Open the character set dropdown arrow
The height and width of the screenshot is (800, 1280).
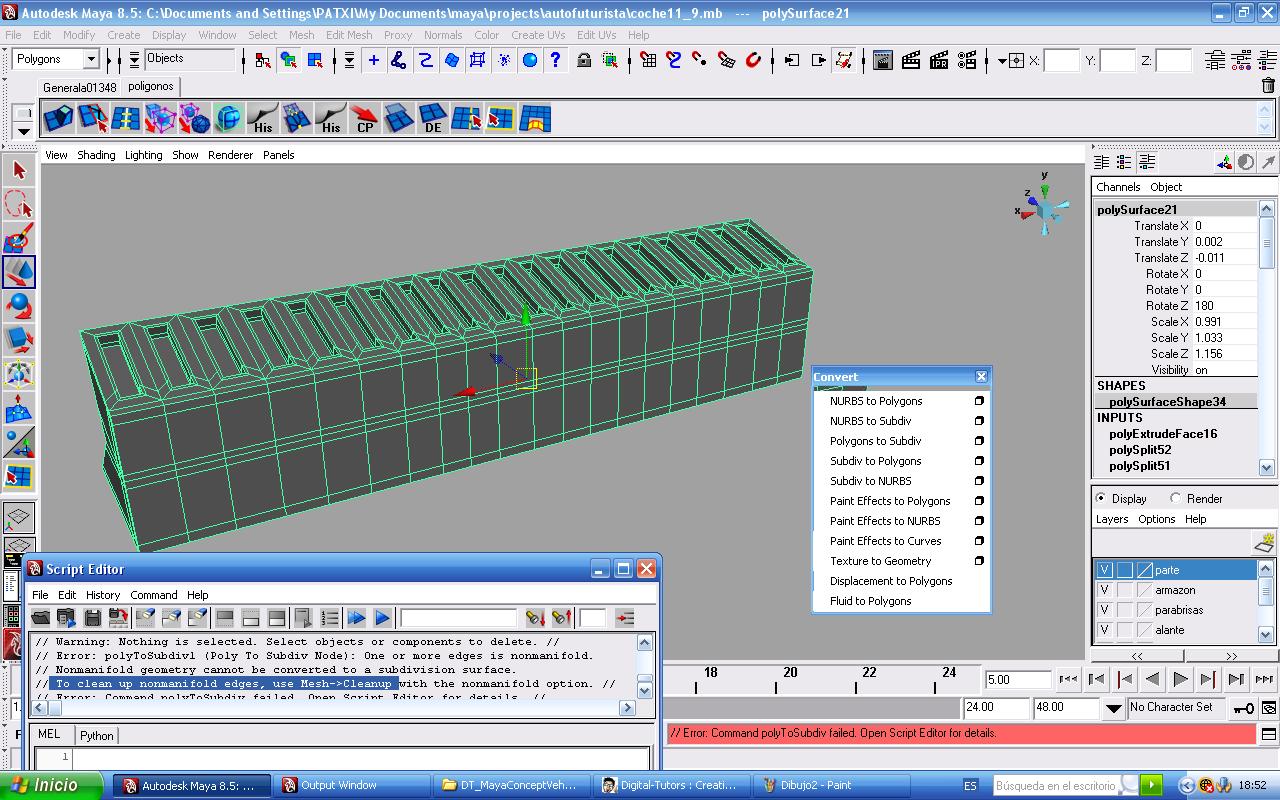(1113, 708)
